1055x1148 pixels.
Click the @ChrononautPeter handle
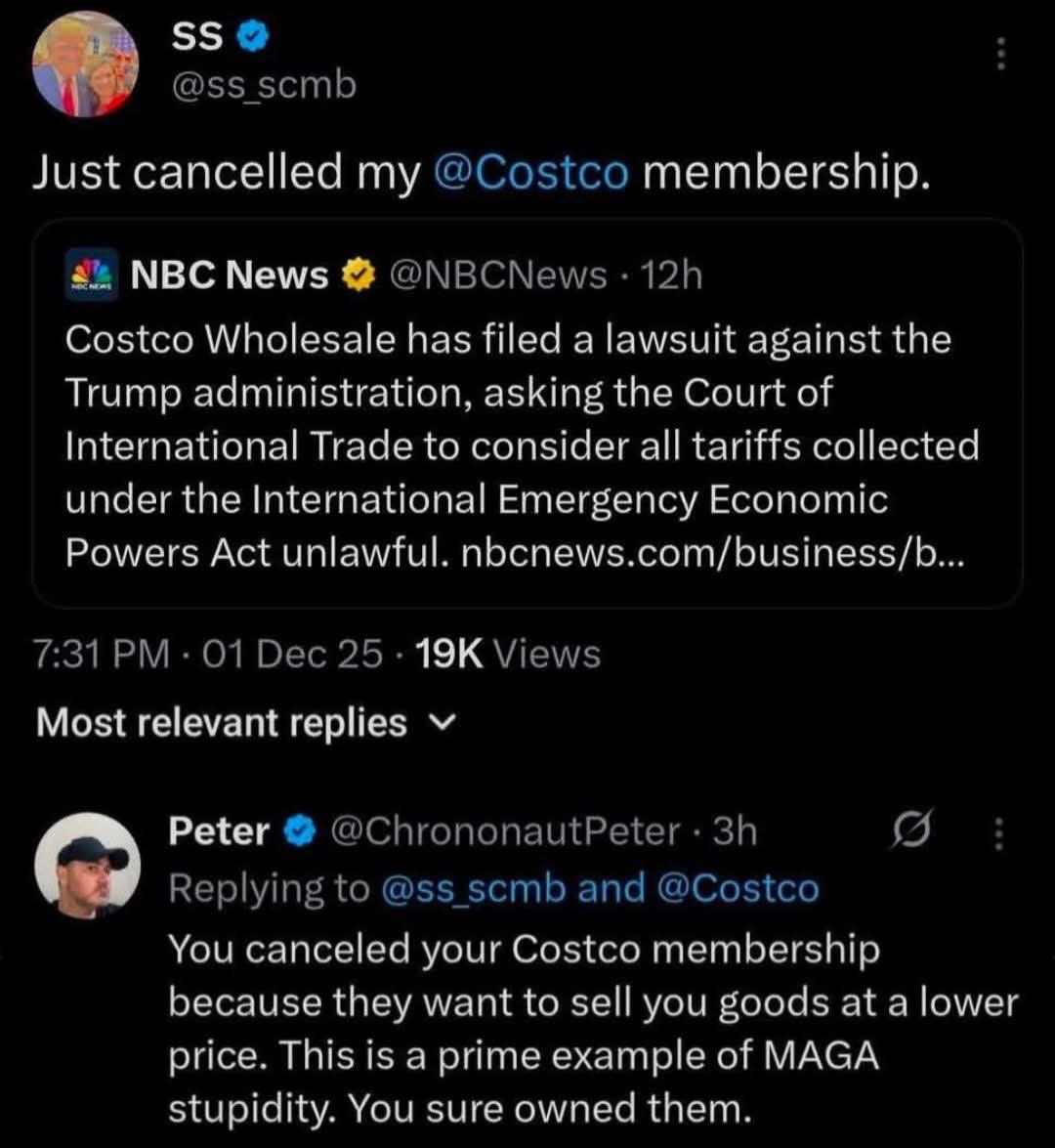click(x=506, y=831)
